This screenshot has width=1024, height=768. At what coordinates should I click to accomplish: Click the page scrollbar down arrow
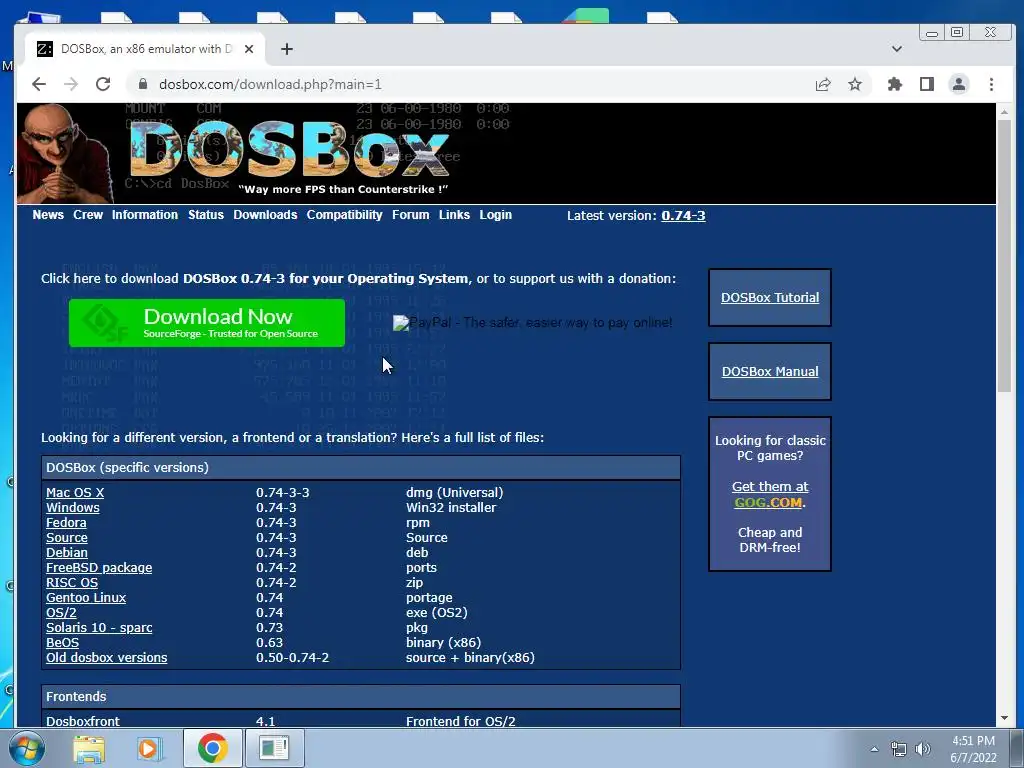[x=1004, y=718]
